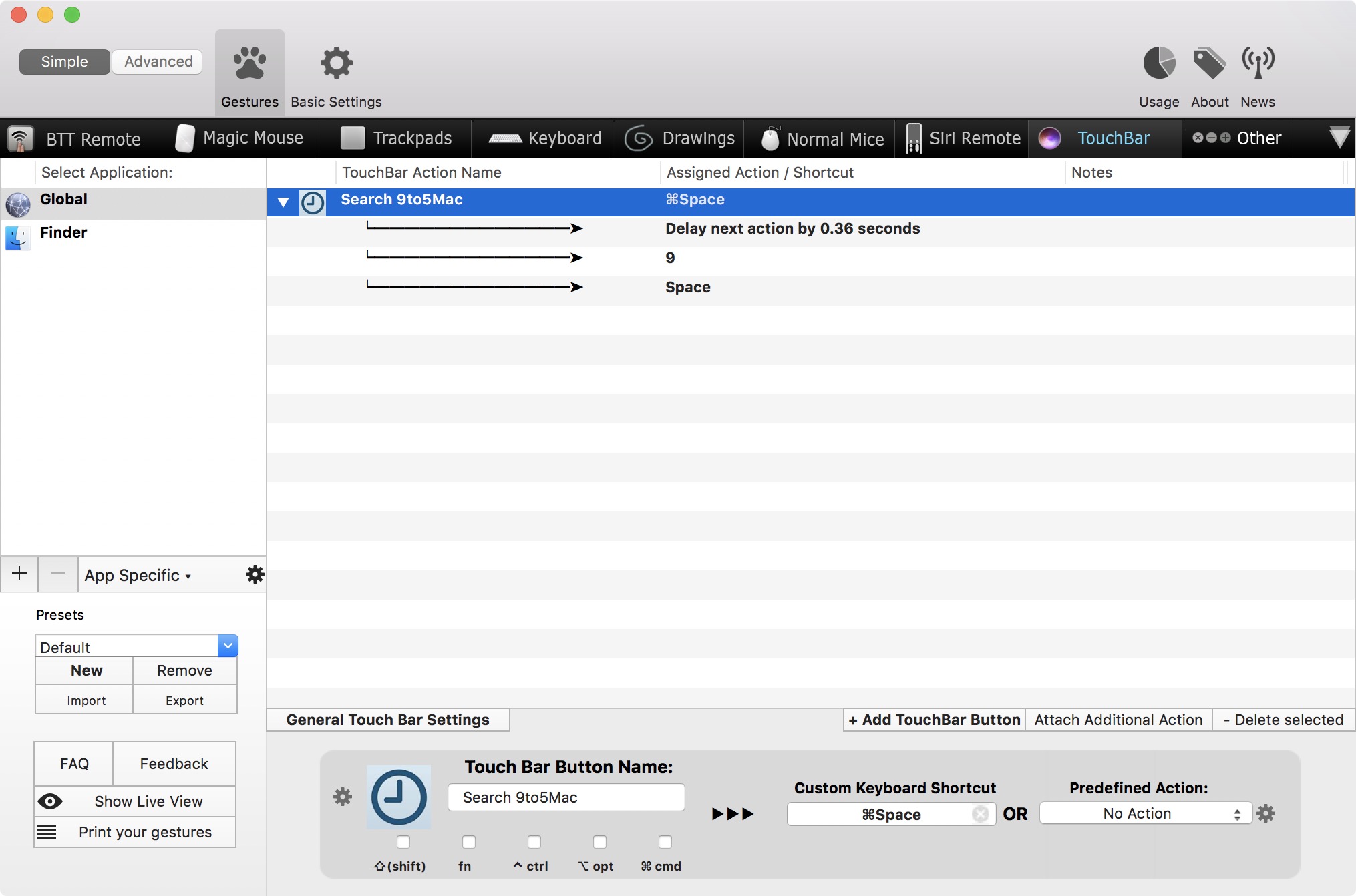Image resolution: width=1356 pixels, height=896 pixels.
Task: Click the Touch Bar Button Name field
Action: (566, 797)
